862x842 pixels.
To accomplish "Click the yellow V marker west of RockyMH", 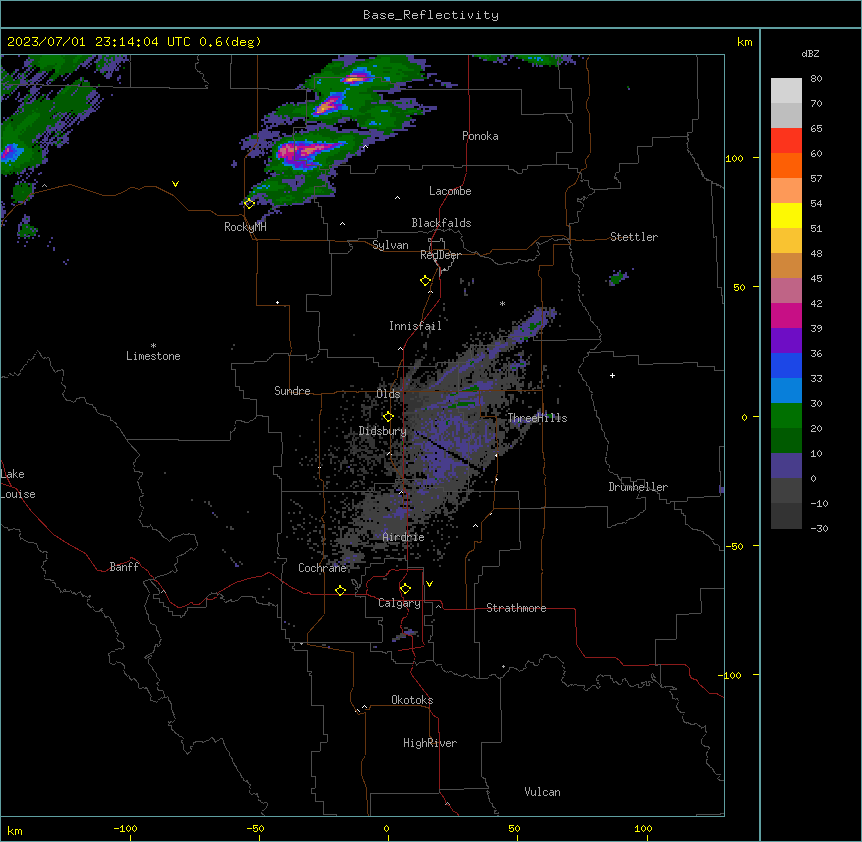I will [175, 184].
